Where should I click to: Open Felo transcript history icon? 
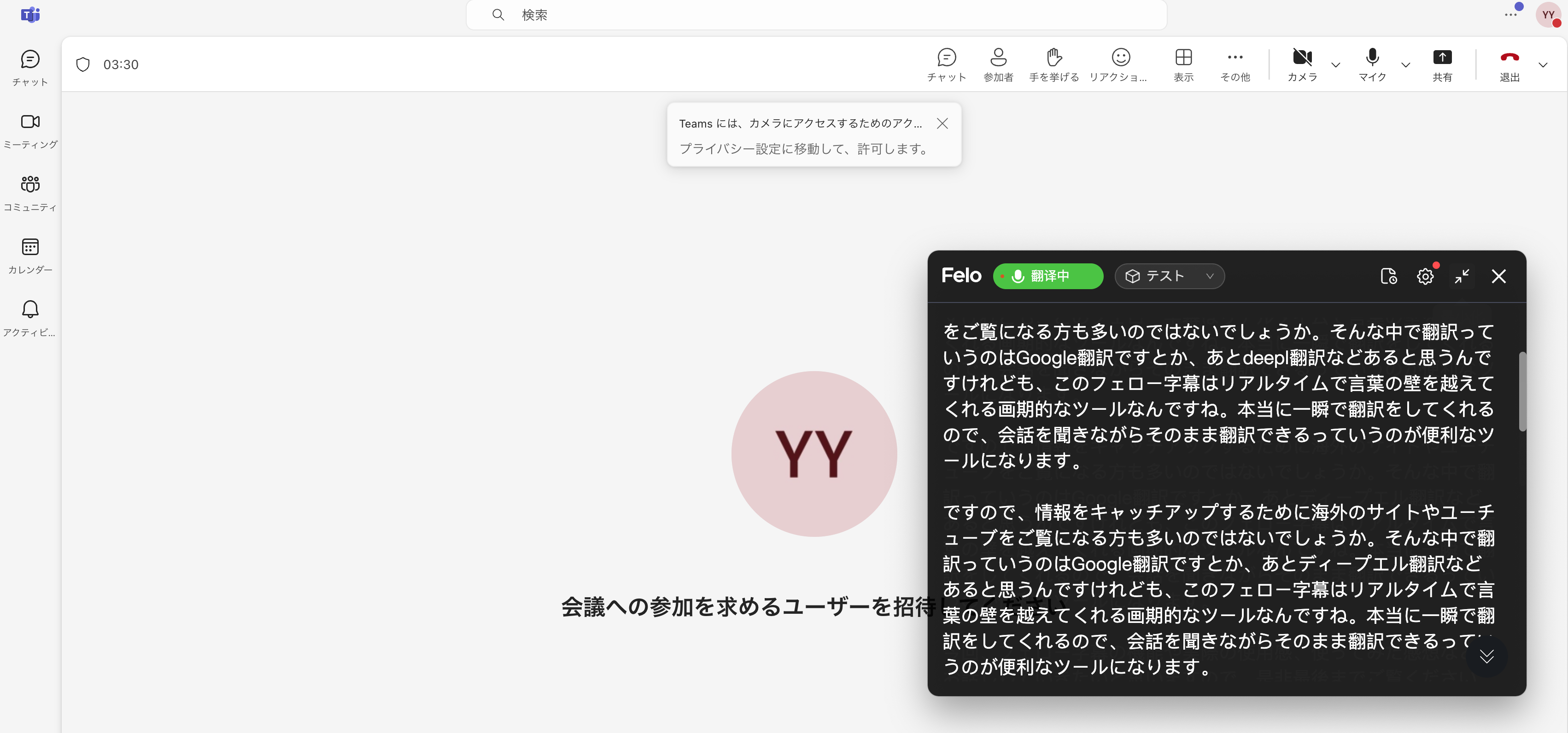tap(1389, 276)
